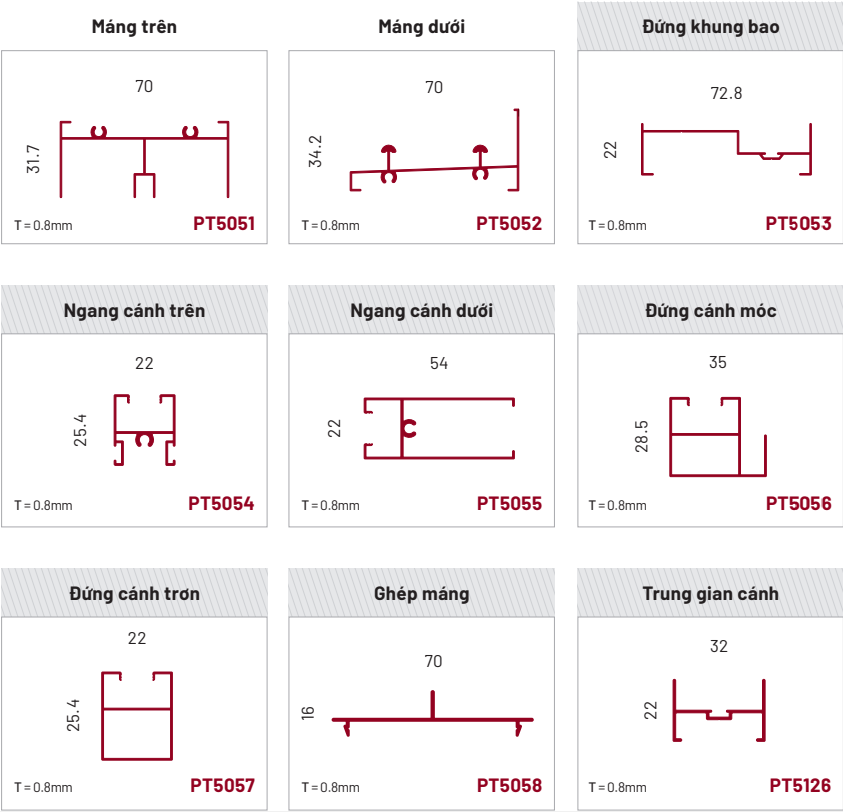843x812 pixels.
Task: Click the Đứng khung bao profile drawing
Action: coord(725,150)
